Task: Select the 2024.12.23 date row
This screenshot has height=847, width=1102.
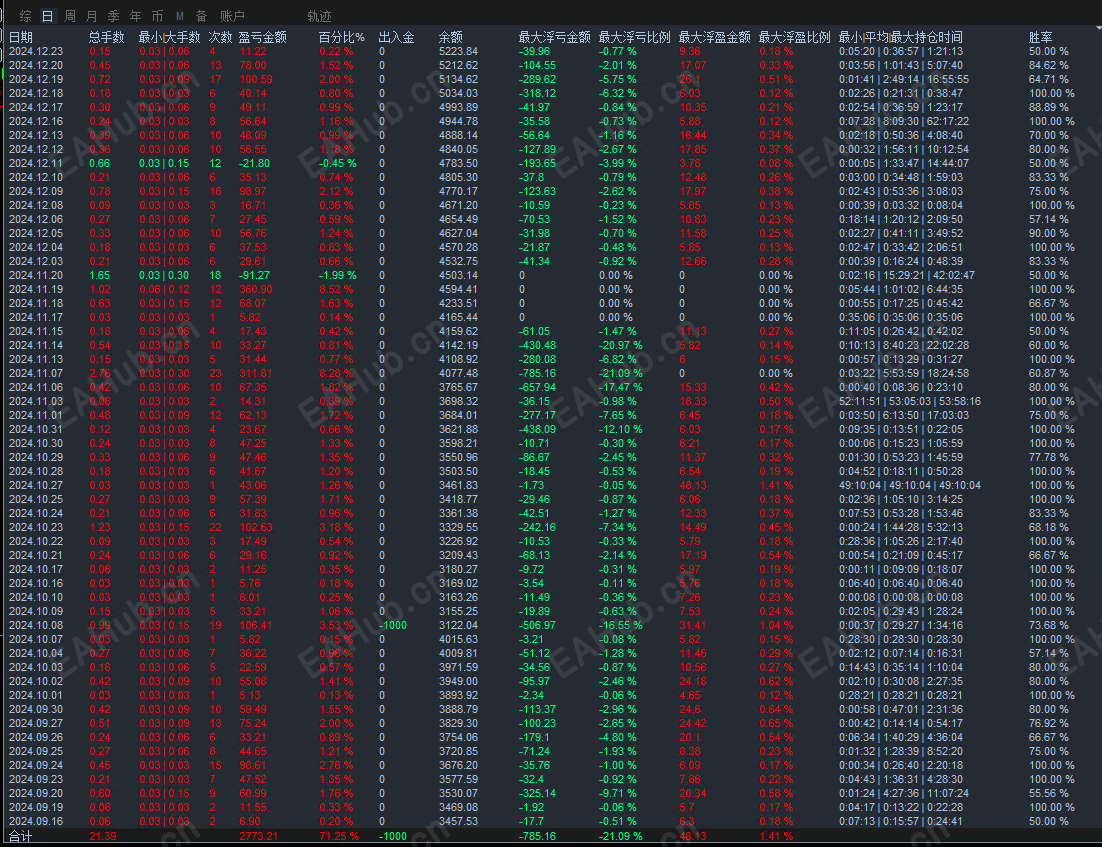Action: point(36,51)
